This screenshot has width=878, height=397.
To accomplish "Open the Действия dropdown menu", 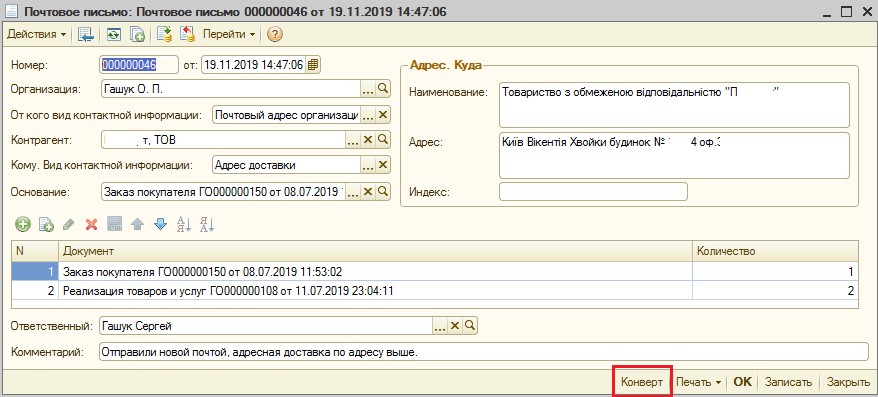I will [x=36, y=34].
